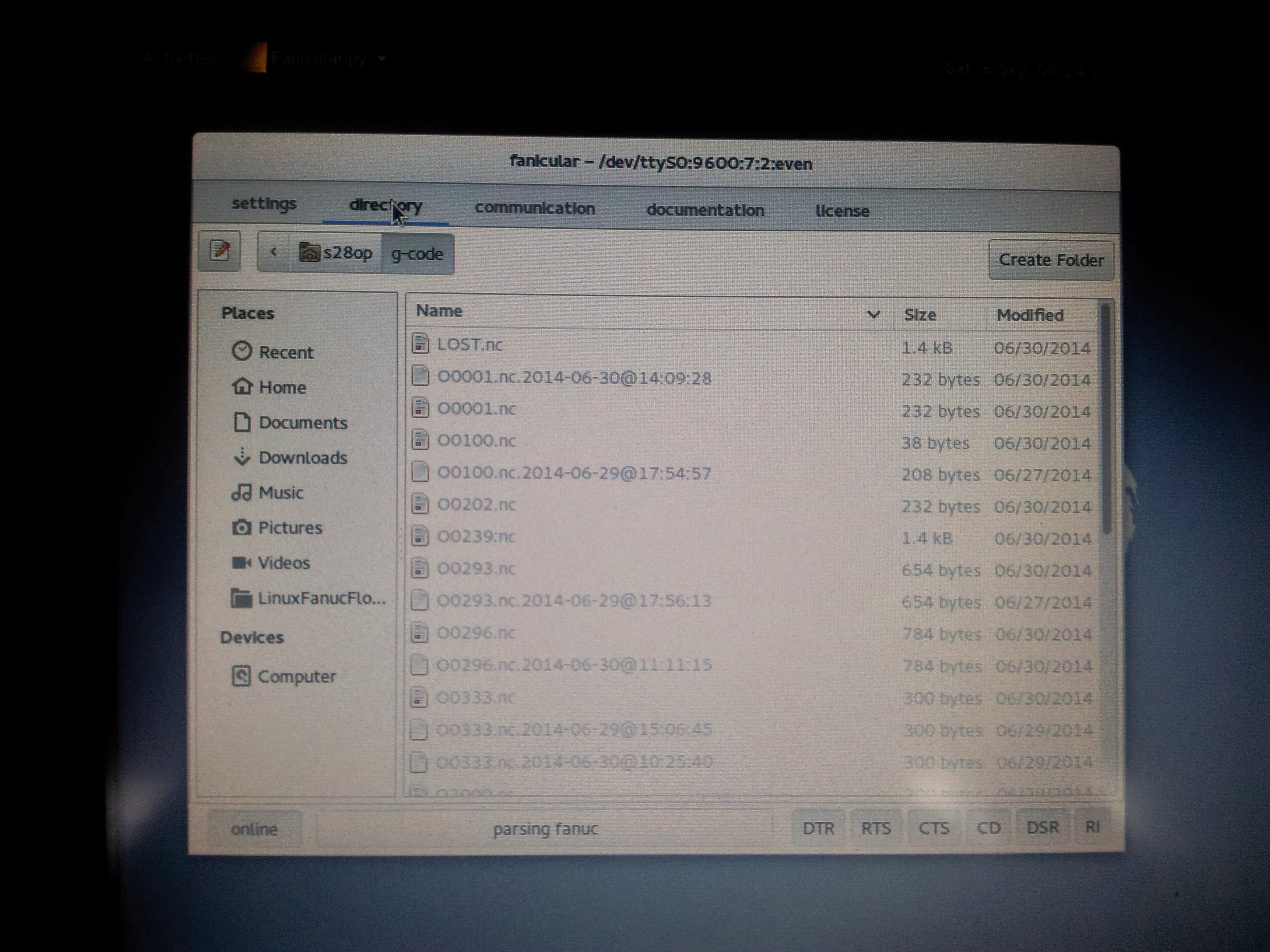Click the vertical scrollbar of file list
Viewport: 1270px width, 952px height.
pyautogui.click(x=1106, y=419)
